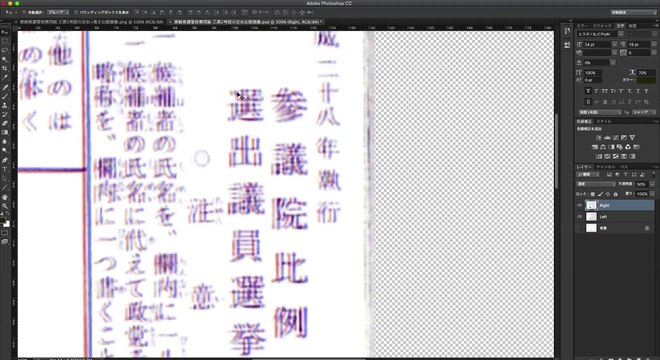Switch to the パス tab
The image size is (660, 360).
pyautogui.click(x=623, y=167)
